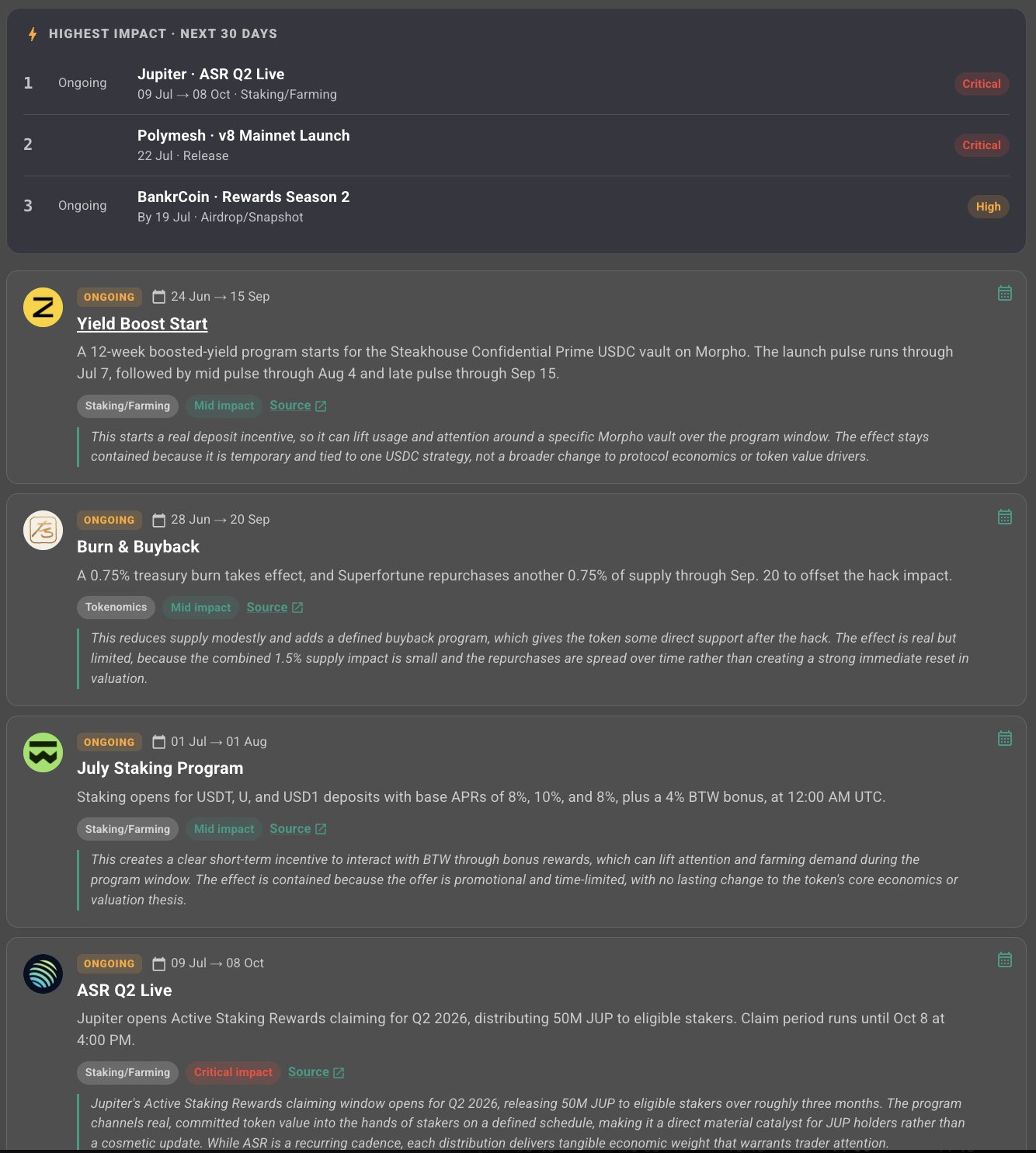
Task: Click Mid impact tag on Burn & Buyback
Action: pyautogui.click(x=201, y=608)
